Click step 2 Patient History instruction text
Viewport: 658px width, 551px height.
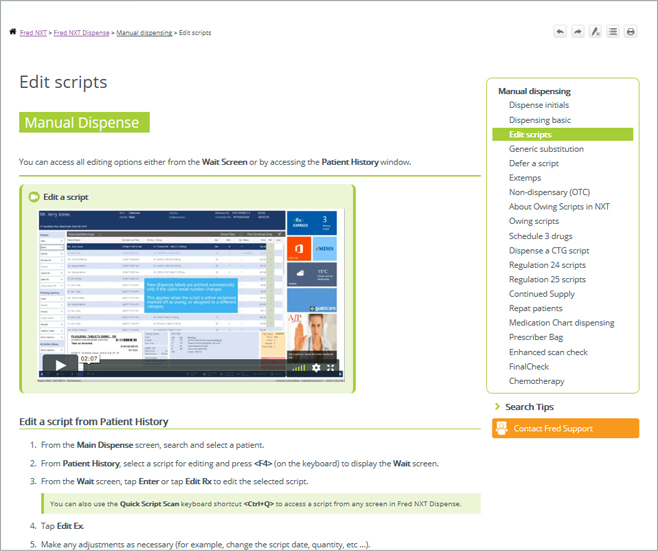pyautogui.click(x=240, y=463)
